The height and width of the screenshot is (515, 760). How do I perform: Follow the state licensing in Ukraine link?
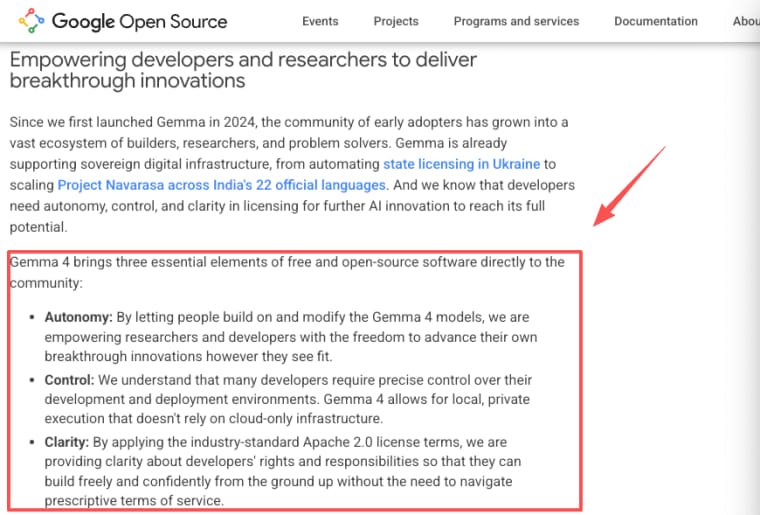click(x=461, y=164)
